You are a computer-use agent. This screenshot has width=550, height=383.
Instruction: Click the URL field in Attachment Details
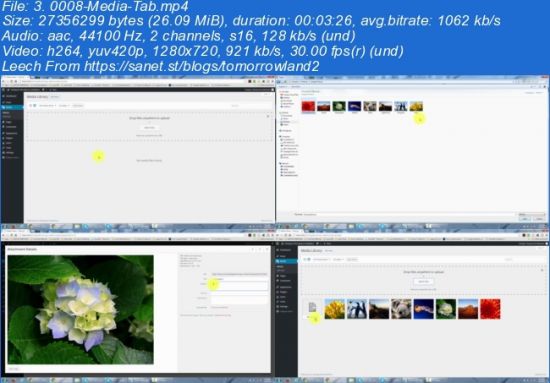[x=240, y=274]
